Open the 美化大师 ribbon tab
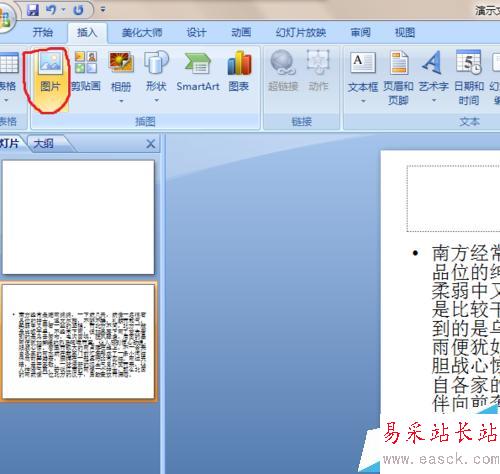Image resolution: width=500 pixels, height=474 pixels. click(x=142, y=33)
